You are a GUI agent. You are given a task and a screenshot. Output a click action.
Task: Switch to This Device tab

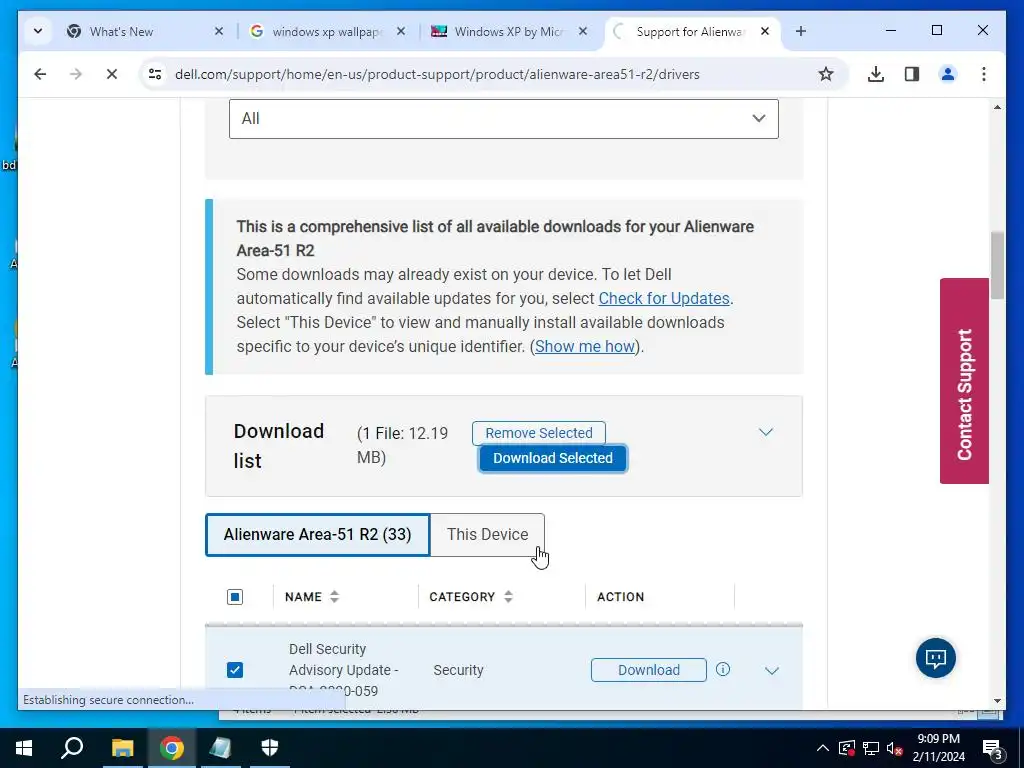(487, 535)
